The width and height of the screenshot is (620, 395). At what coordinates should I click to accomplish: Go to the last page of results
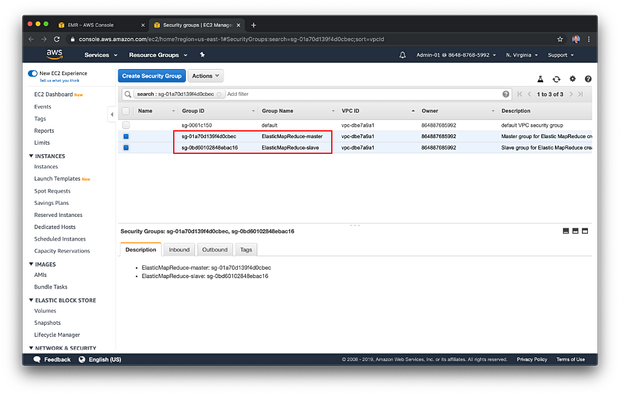580,94
